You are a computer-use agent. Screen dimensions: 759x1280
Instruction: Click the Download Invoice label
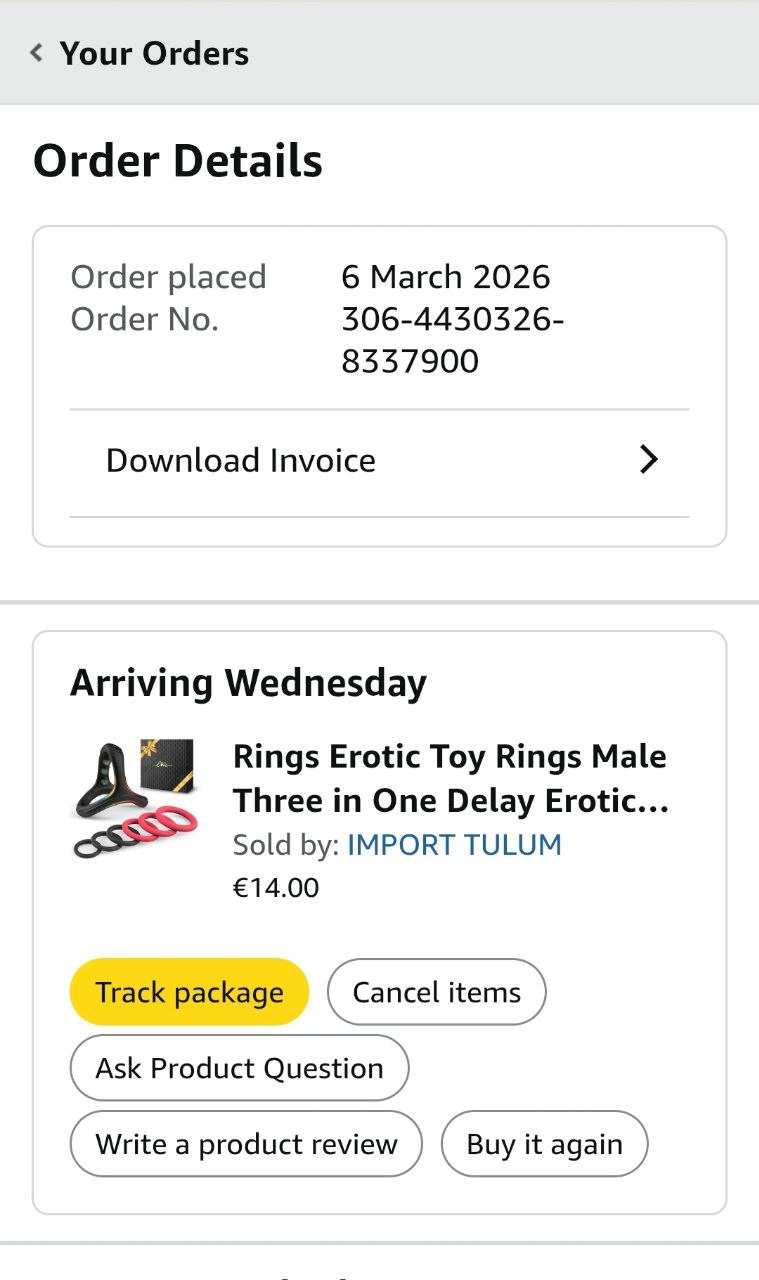(241, 460)
